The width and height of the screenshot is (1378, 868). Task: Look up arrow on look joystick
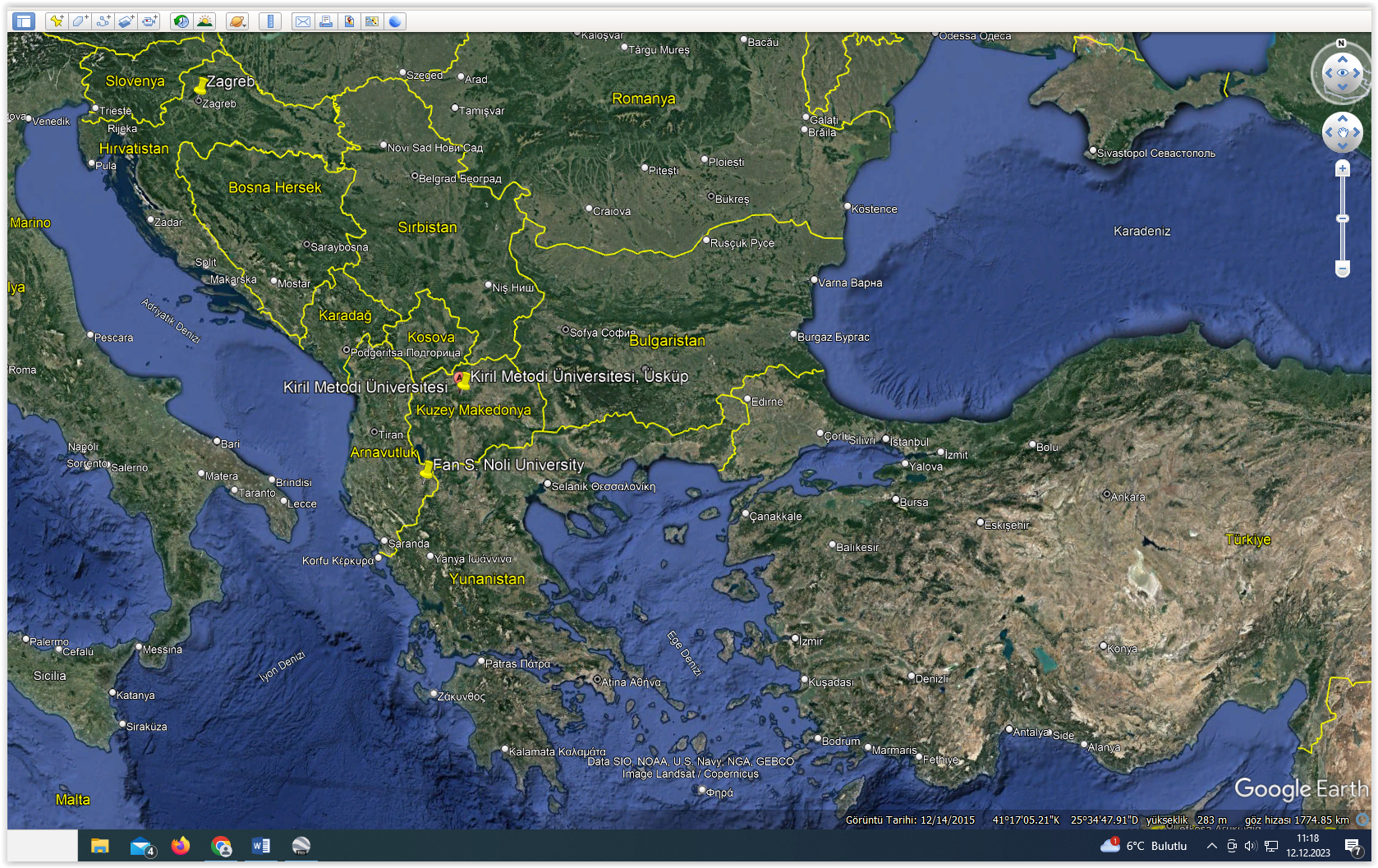[x=1343, y=59]
